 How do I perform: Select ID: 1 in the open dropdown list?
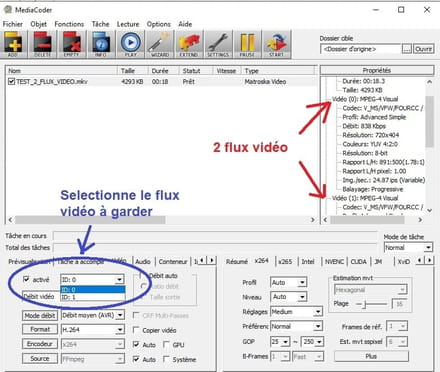coord(93,297)
